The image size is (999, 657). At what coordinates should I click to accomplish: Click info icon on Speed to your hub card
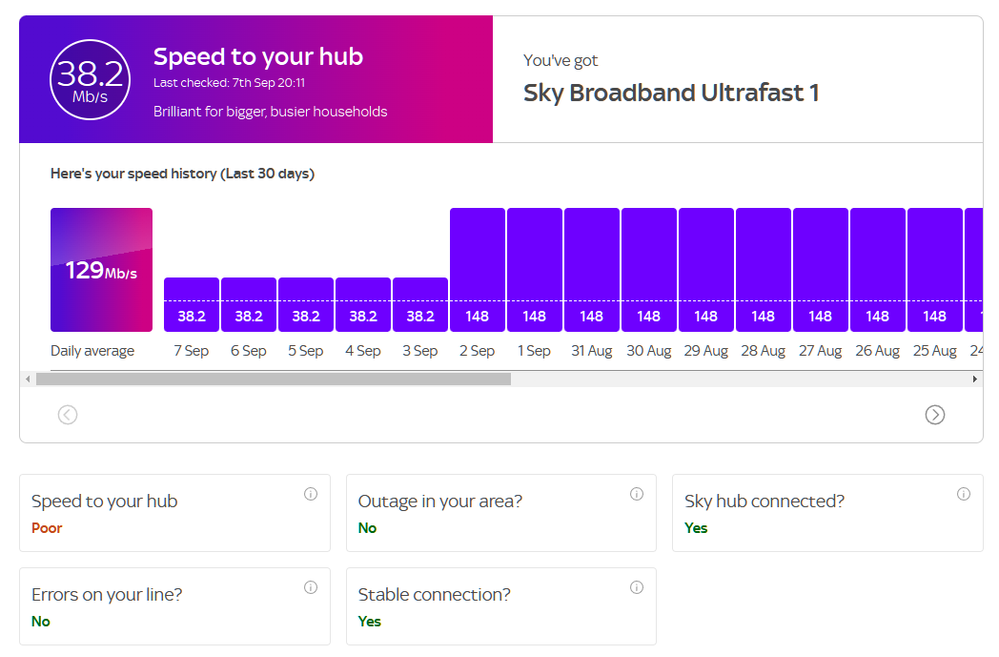(310, 494)
